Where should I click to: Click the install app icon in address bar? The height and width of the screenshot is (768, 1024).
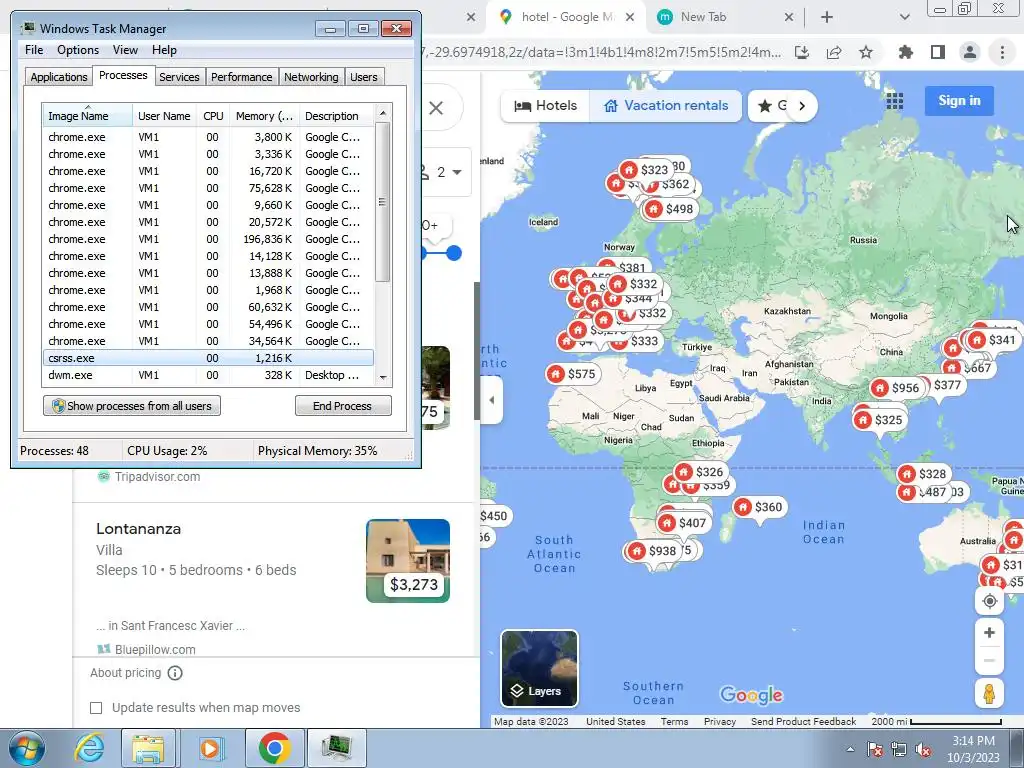click(x=802, y=52)
